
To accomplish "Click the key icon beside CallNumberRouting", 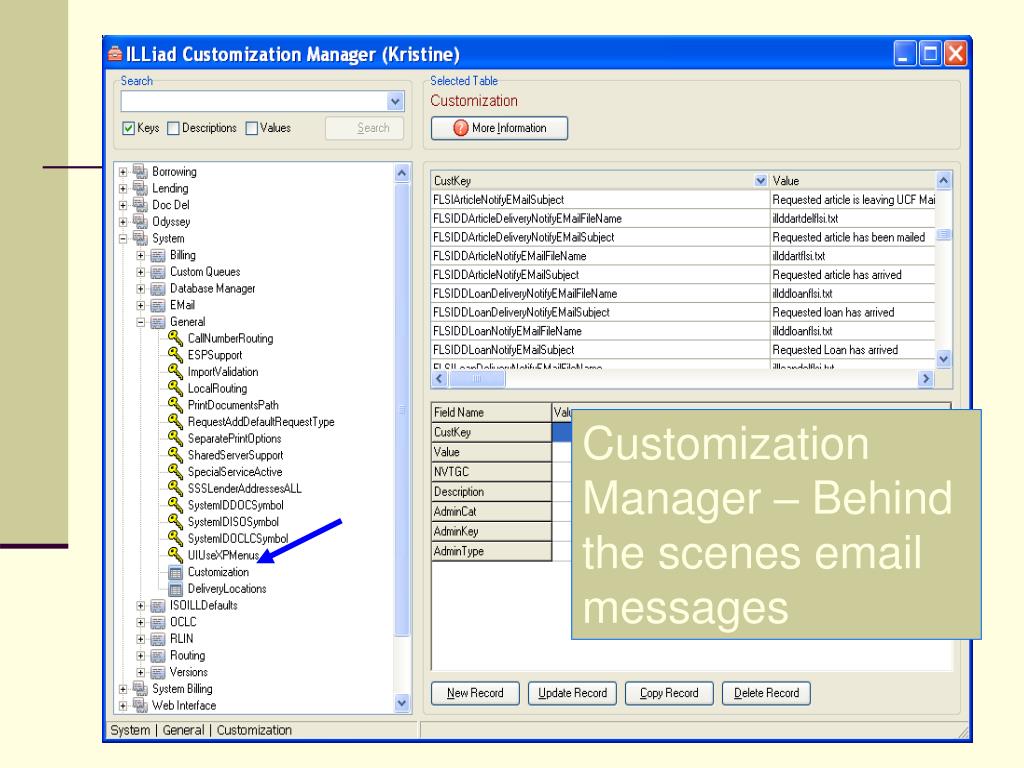I will 175,338.
